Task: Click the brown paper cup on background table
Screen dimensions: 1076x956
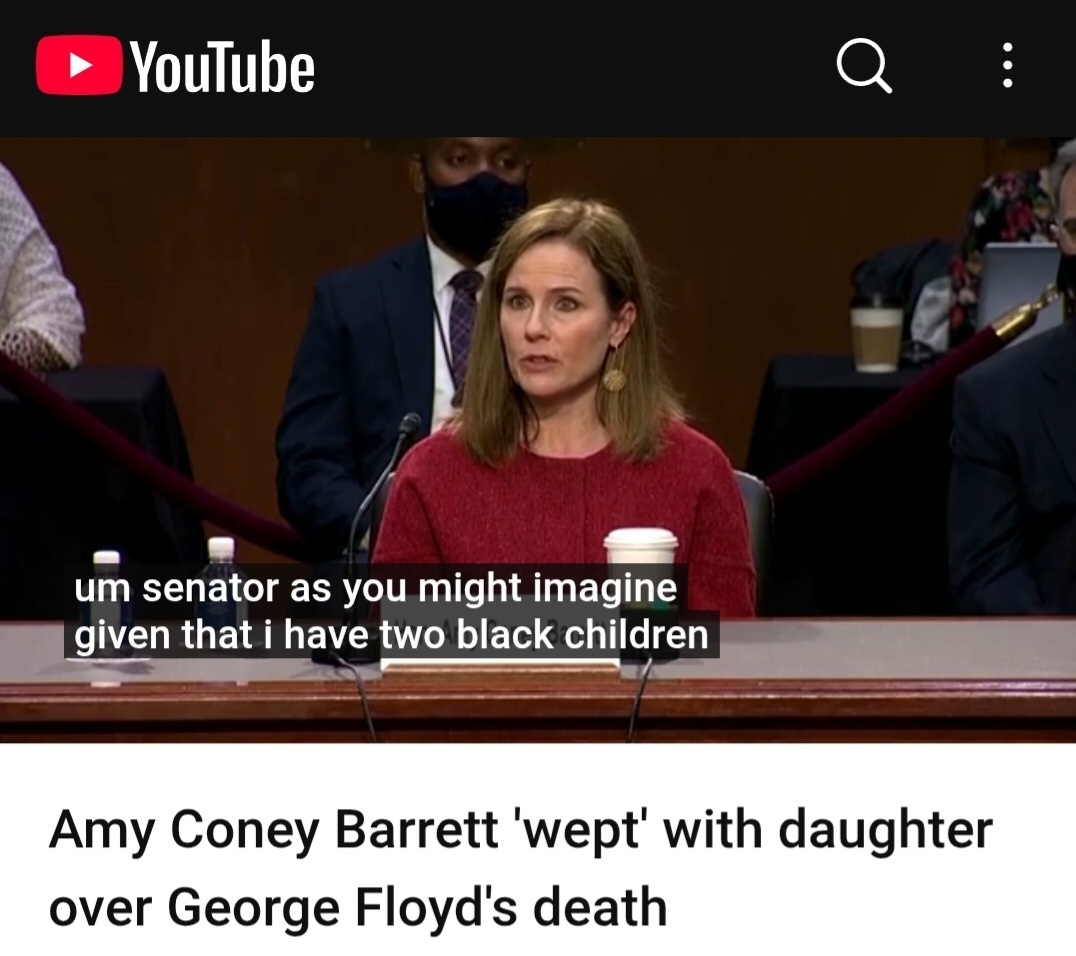Action: click(x=876, y=334)
